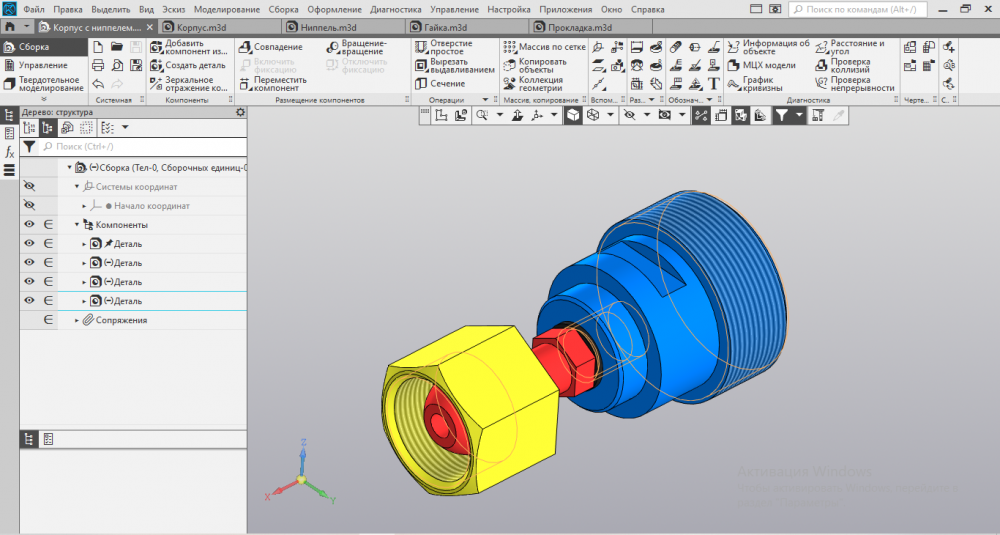Open the variables (fx) side panel
The width and height of the screenshot is (1000, 535).
pos(9,152)
